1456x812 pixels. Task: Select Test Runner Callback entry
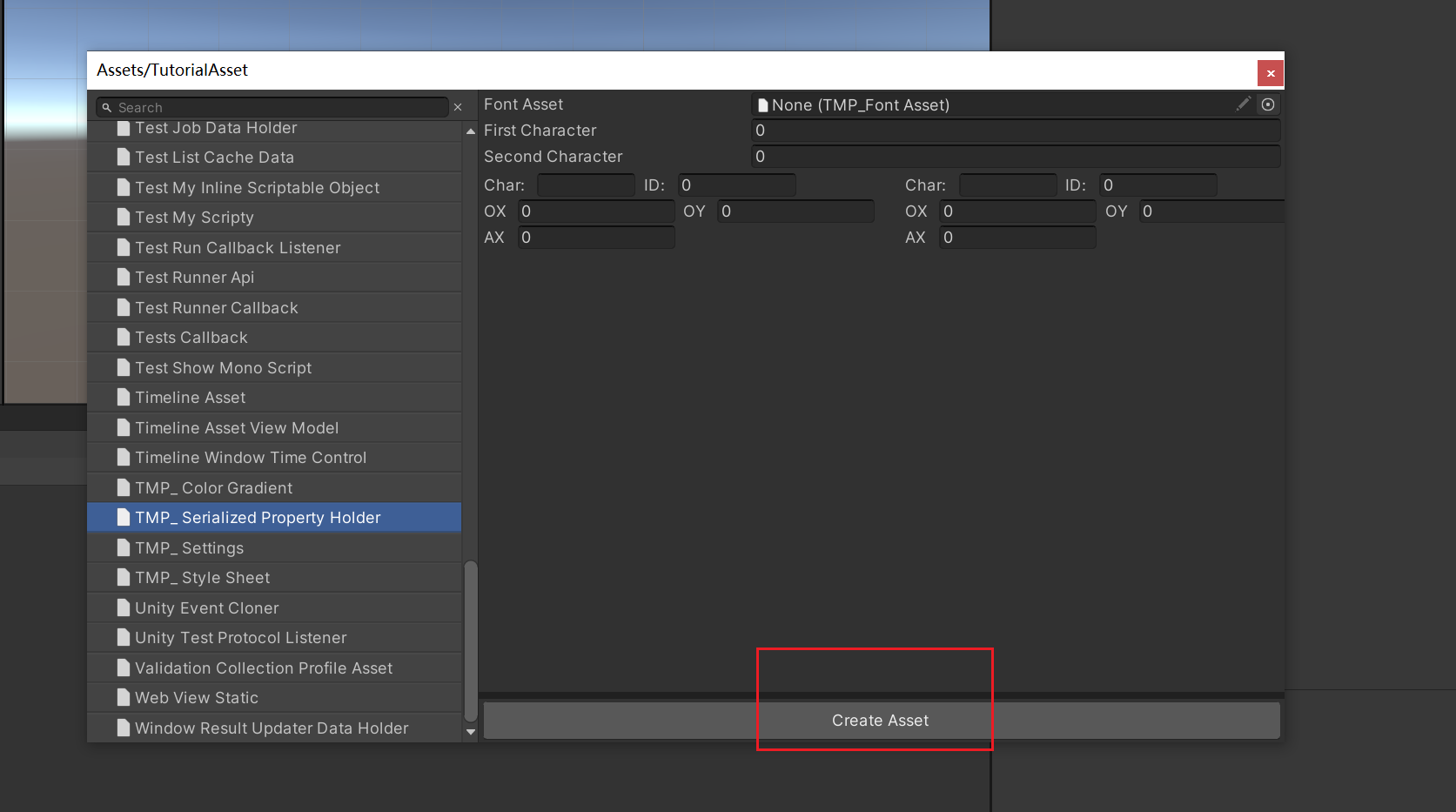pyautogui.click(x=274, y=308)
